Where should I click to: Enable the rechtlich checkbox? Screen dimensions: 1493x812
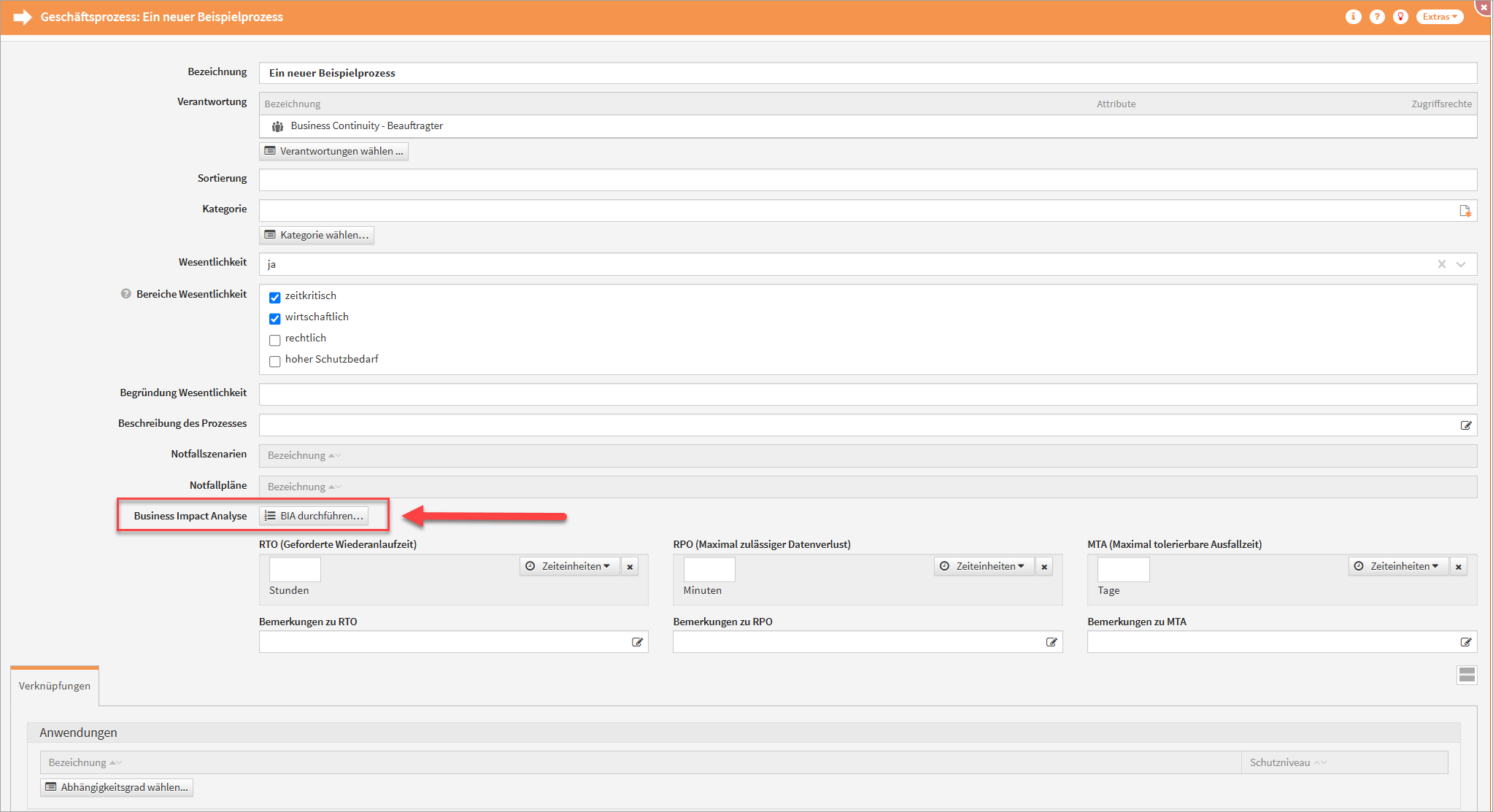pyautogui.click(x=275, y=340)
